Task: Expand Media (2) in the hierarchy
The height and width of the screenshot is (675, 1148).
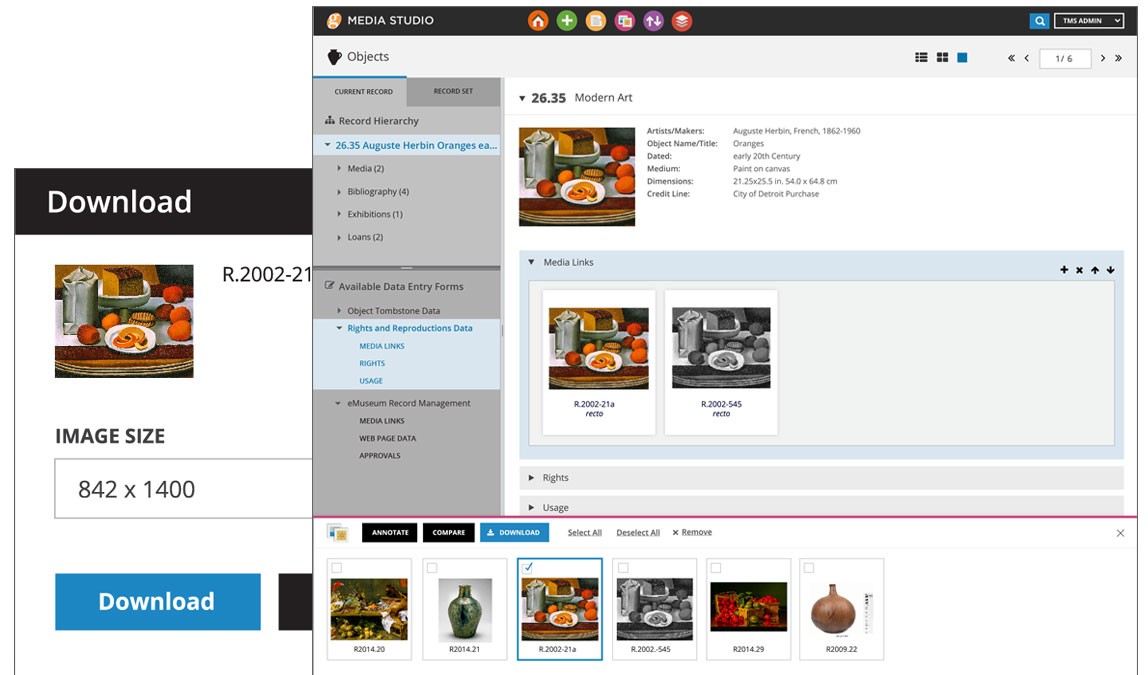Action: click(339, 168)
